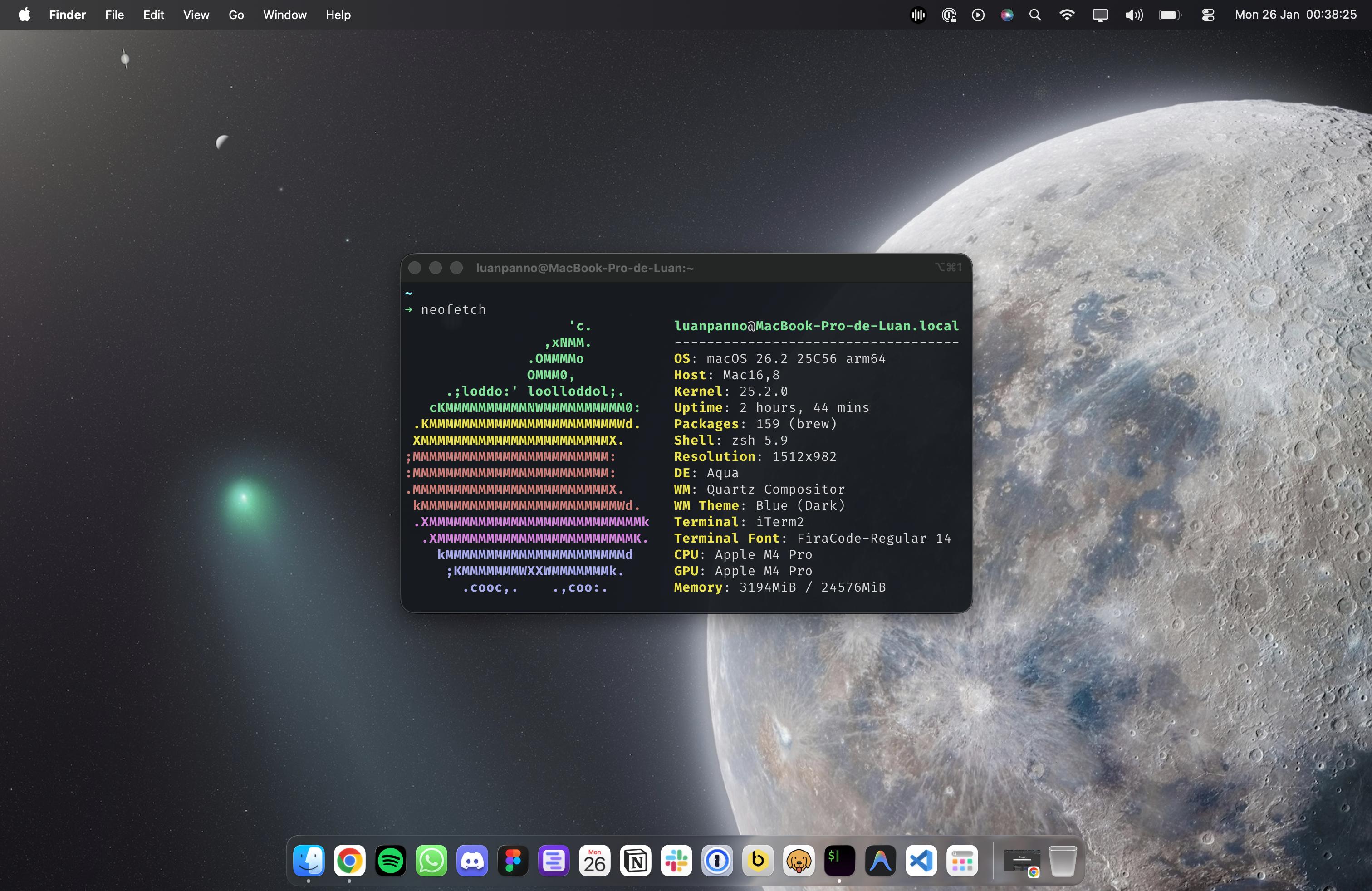1372x891 pixels.
Task: Launch Figma from the dock
Action: (x=513, y=861)
